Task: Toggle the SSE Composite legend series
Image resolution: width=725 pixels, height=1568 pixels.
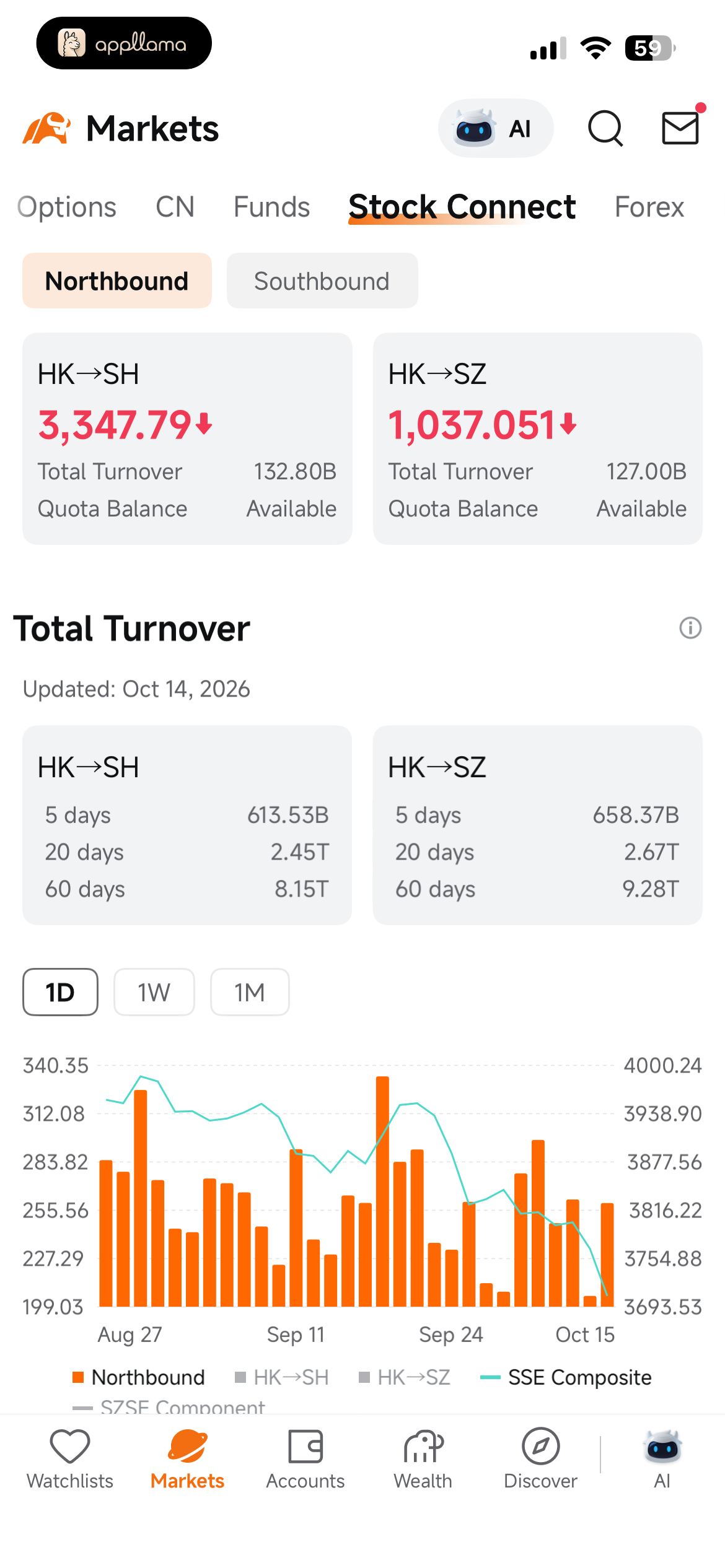Action: pos(566,1377)
